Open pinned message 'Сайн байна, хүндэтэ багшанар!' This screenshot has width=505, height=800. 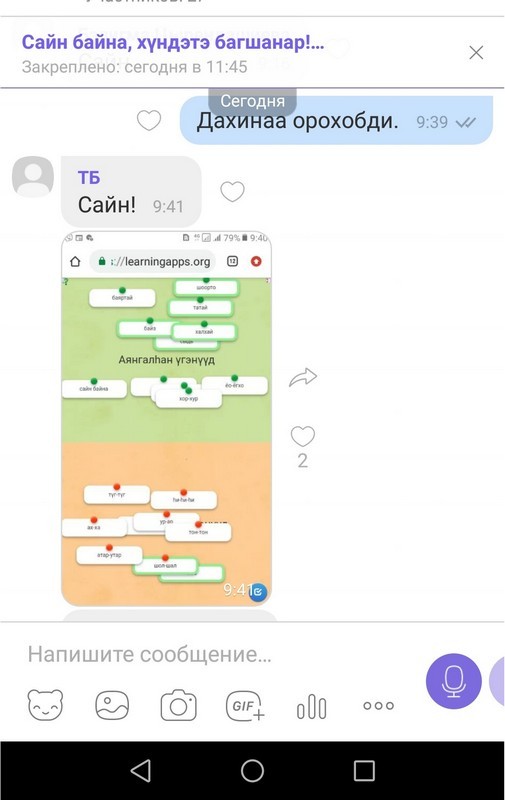[172, 42]
